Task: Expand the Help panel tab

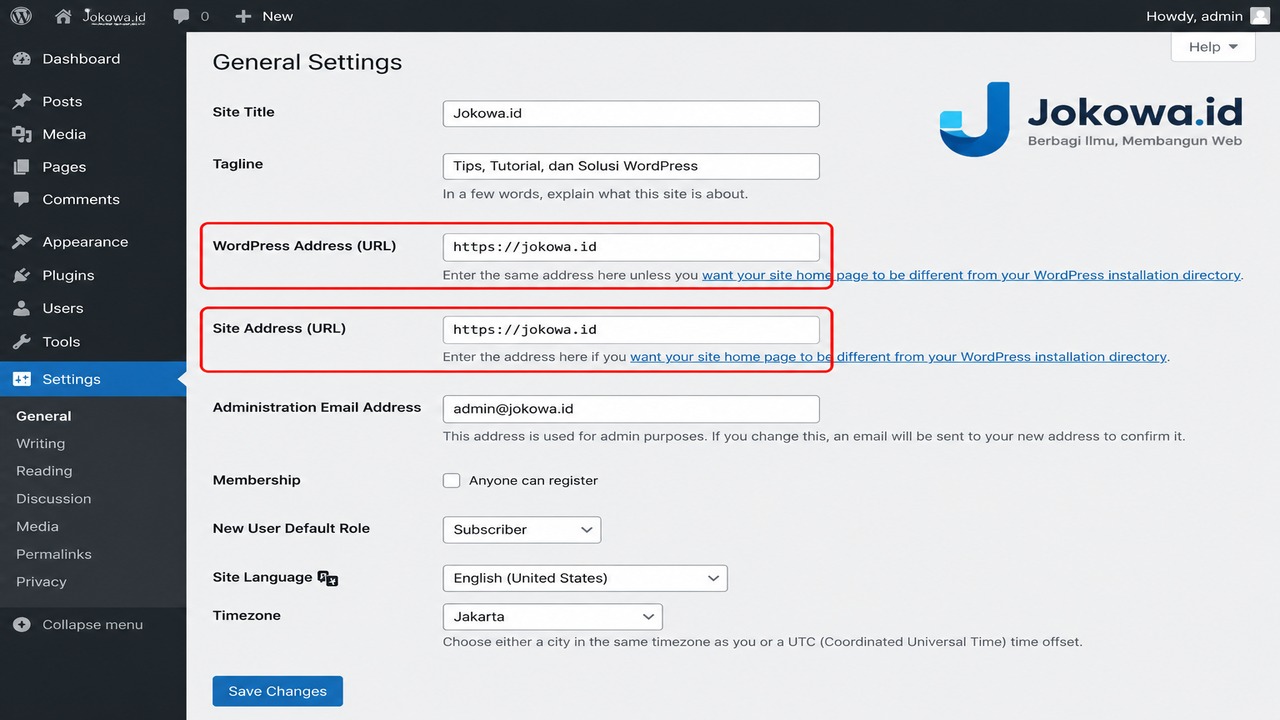Action: 1213,47
